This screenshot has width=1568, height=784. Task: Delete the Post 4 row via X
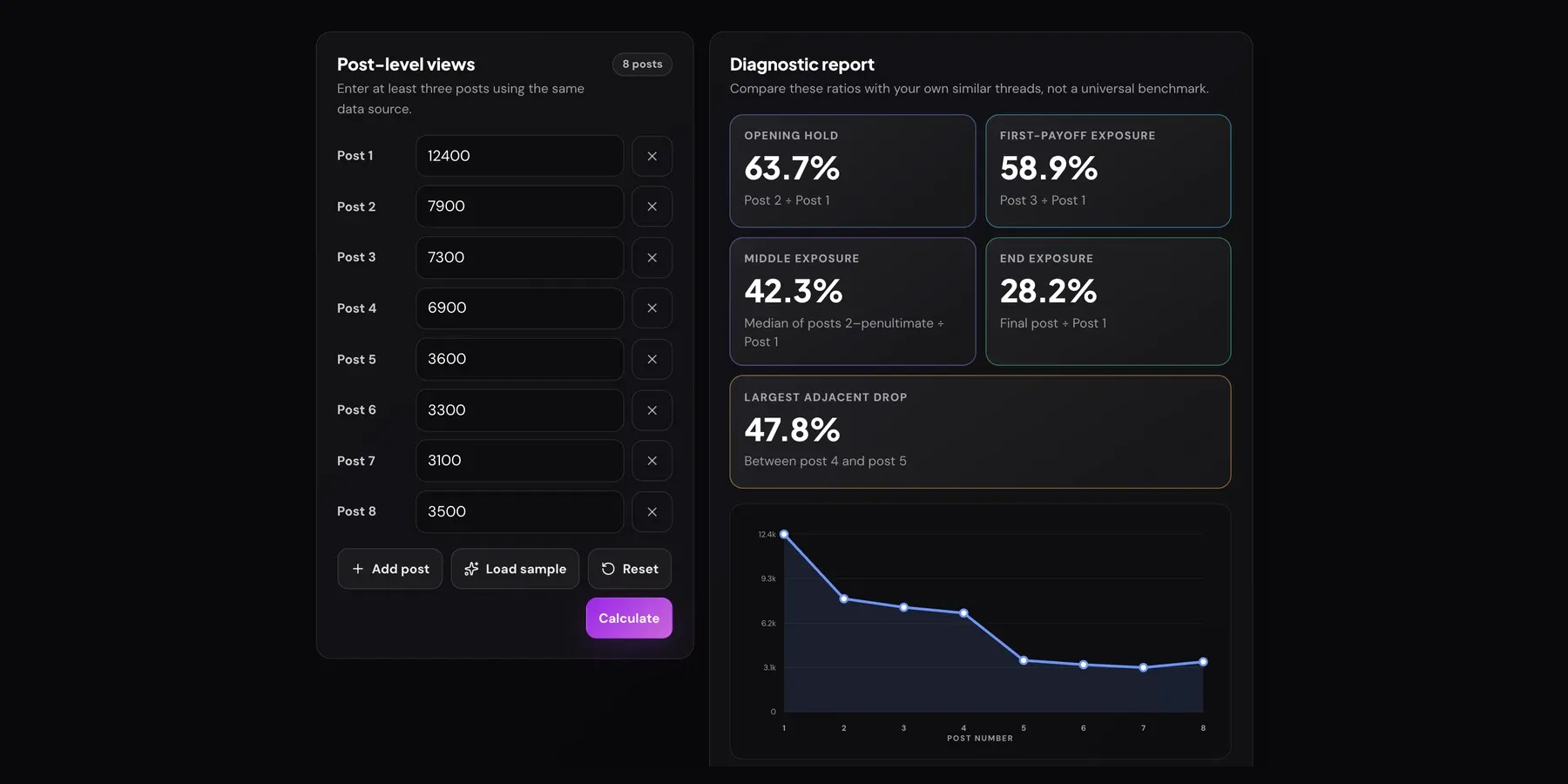652,308
